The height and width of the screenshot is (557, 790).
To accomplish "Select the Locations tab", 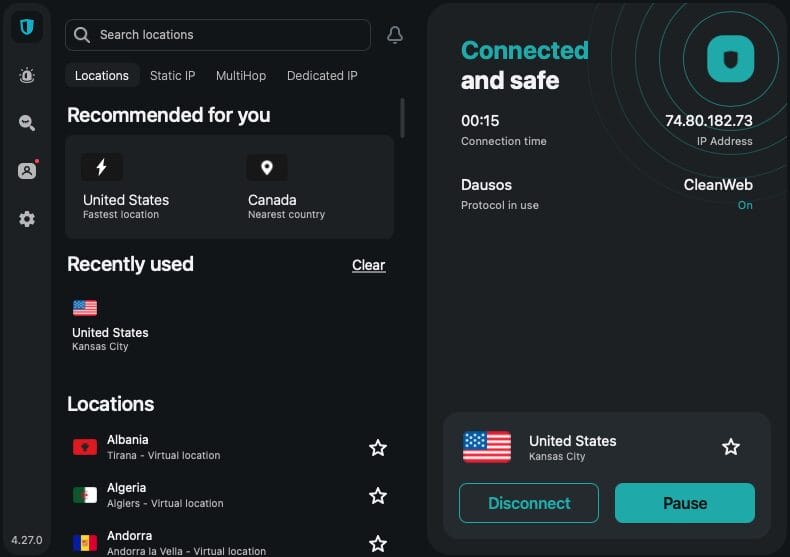I will tap(102, 76).
